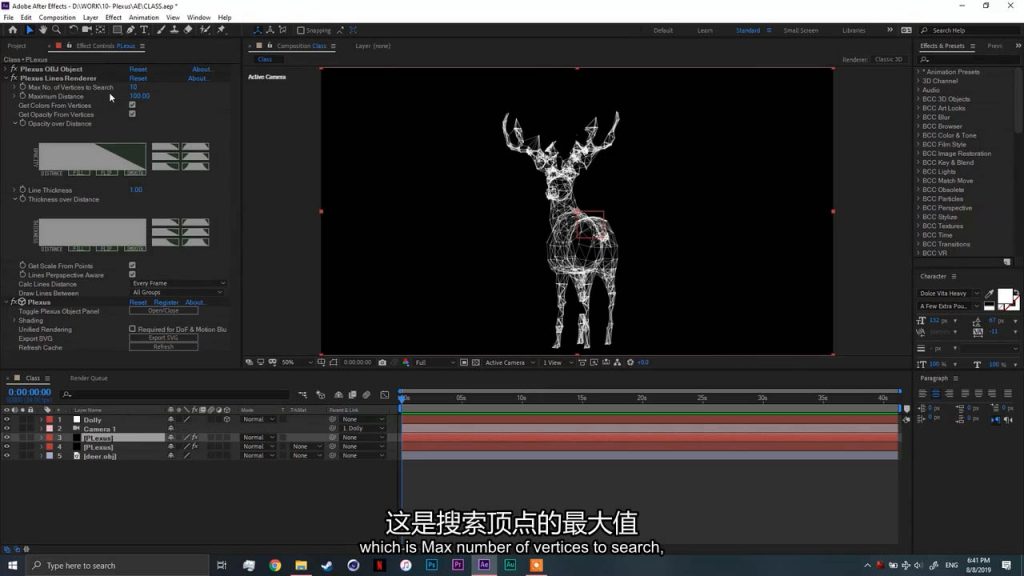Open the Composition menu
Viewport: 1024px width, 576px height.
57,18
